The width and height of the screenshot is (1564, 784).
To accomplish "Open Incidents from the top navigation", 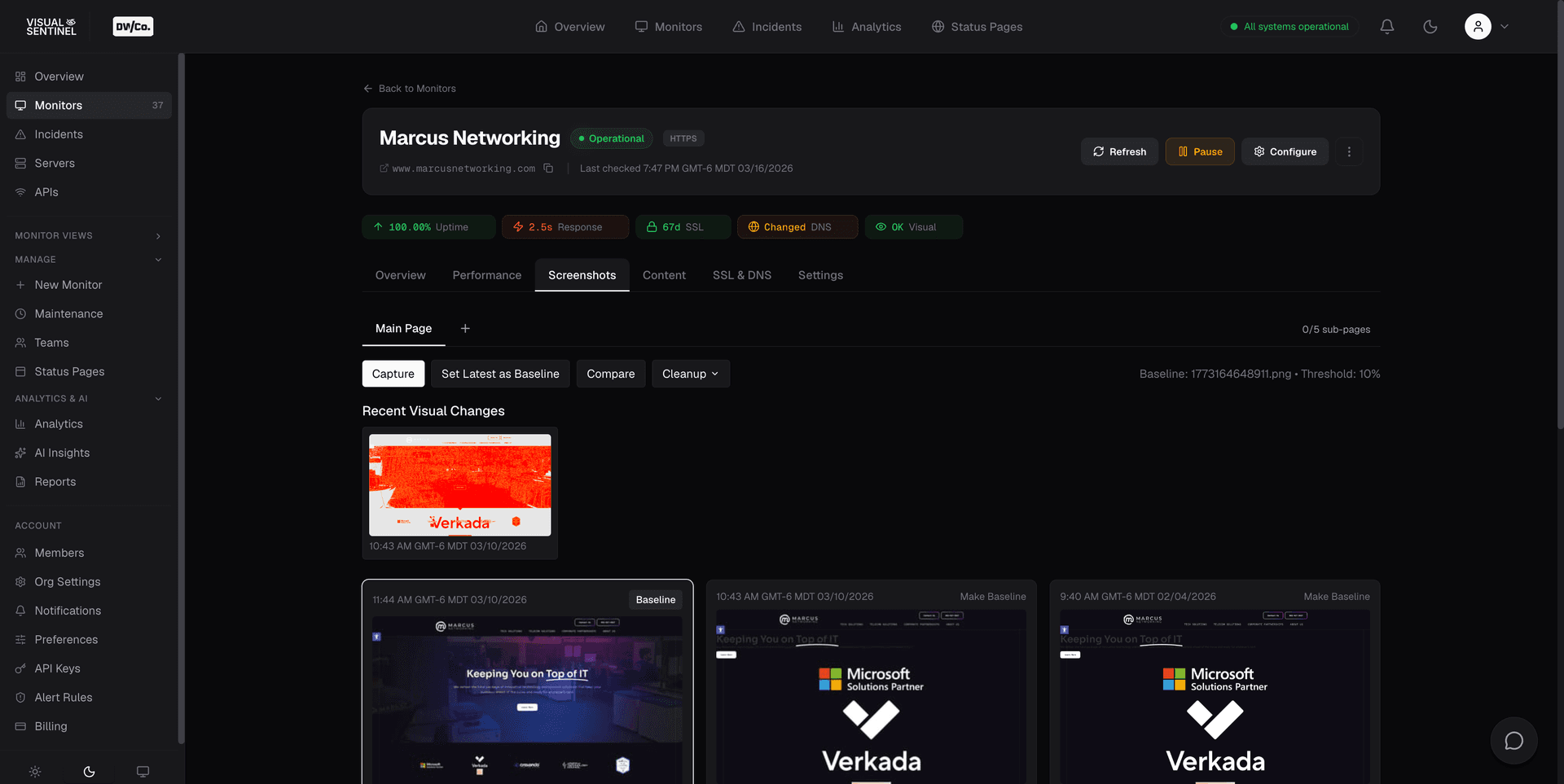I will pos(767,26).
